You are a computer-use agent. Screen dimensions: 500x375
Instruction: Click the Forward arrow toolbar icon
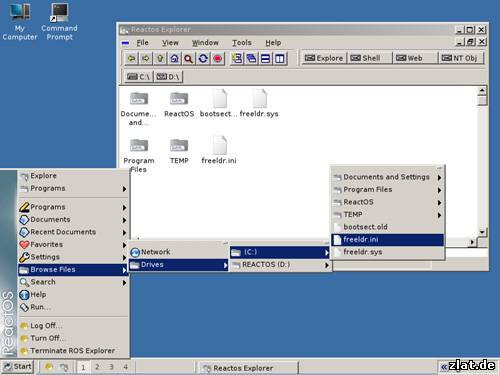(146, 59)
